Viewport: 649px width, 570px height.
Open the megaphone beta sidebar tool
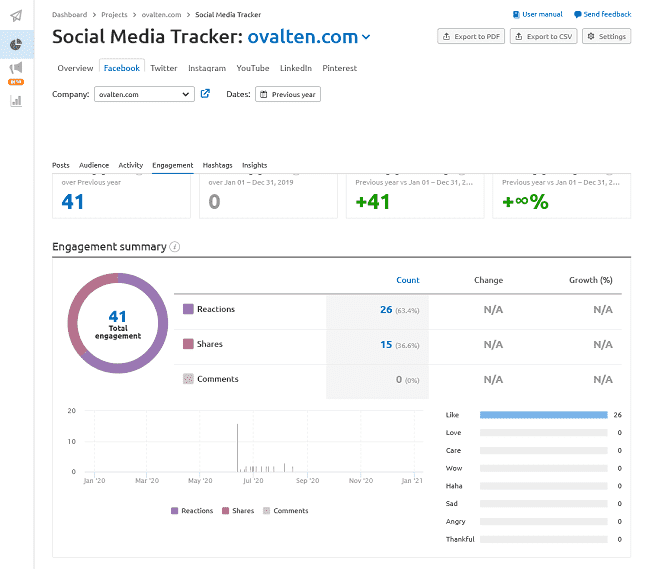pos(16,67)
